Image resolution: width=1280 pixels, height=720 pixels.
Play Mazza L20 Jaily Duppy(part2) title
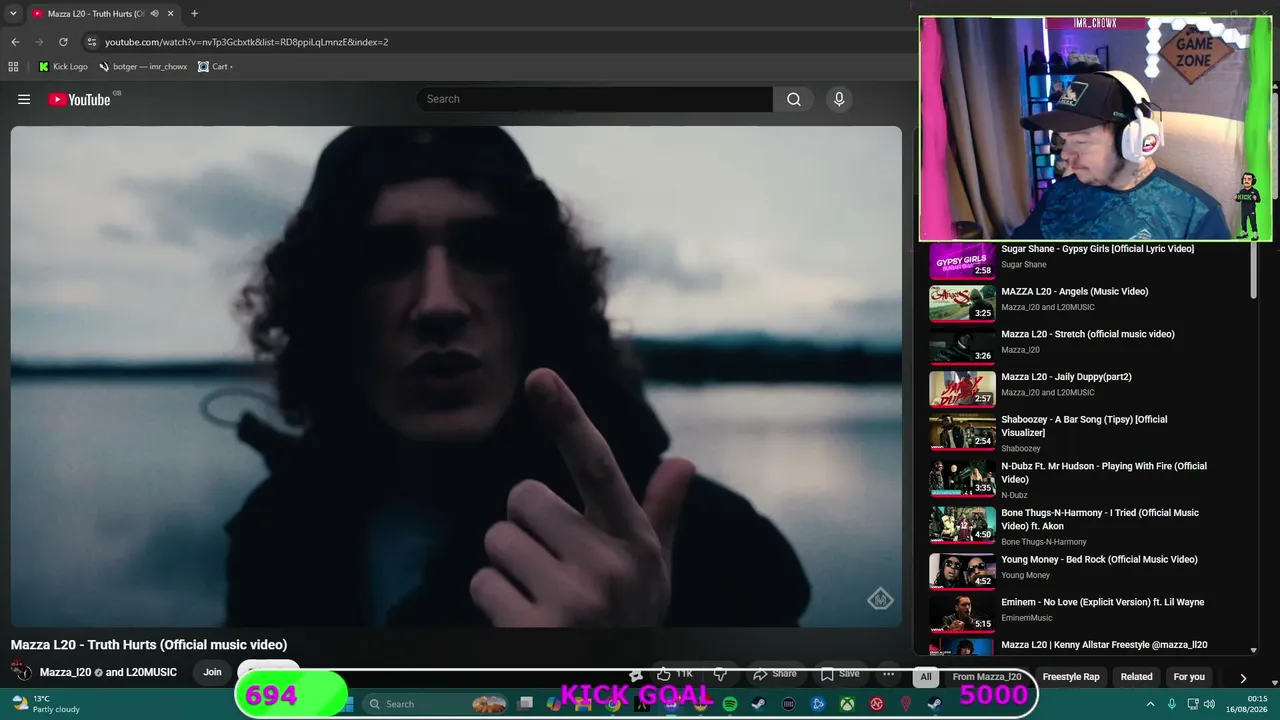pos(1066,377)
